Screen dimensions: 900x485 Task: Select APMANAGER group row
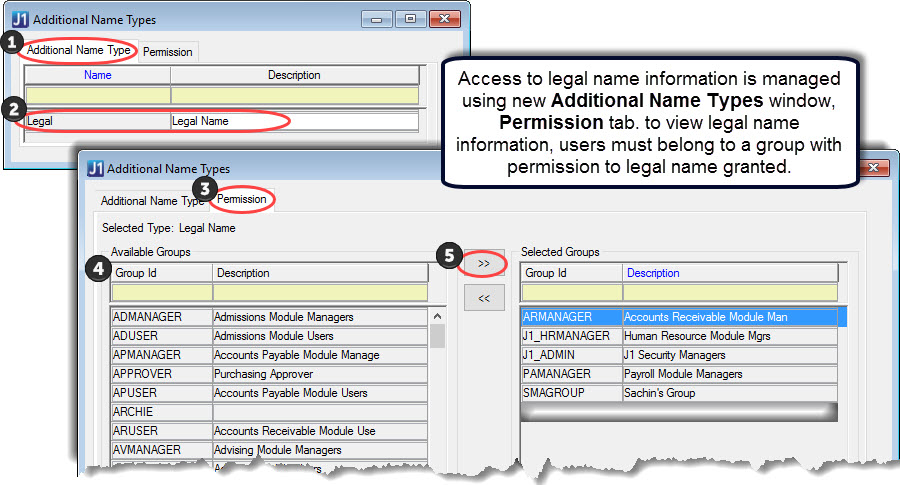click(270, 355)
